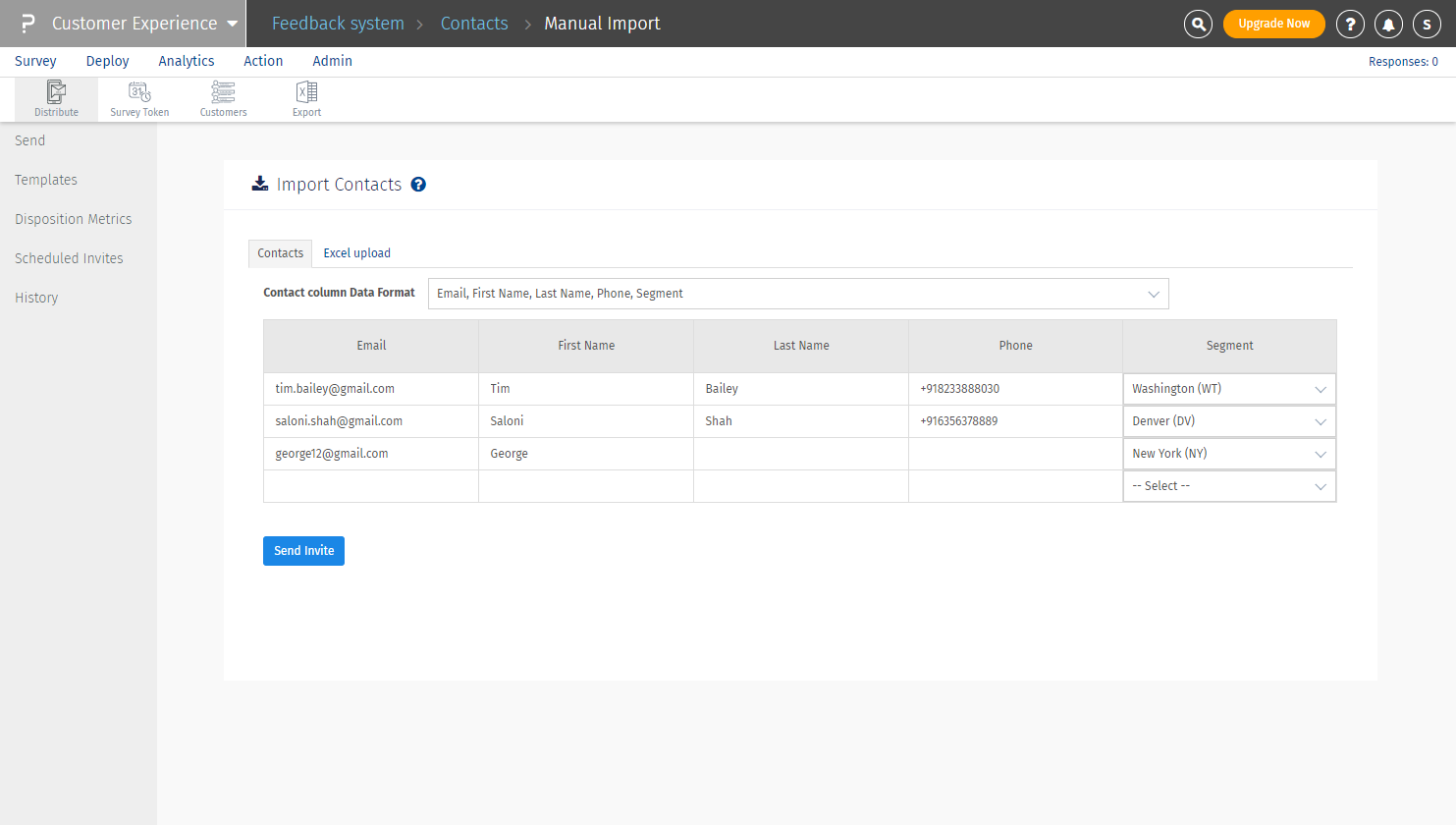Open the Survey Token icon
The height and width of the screenshot is (825, 1456).
pyautogui.click(x=139, y=92)
